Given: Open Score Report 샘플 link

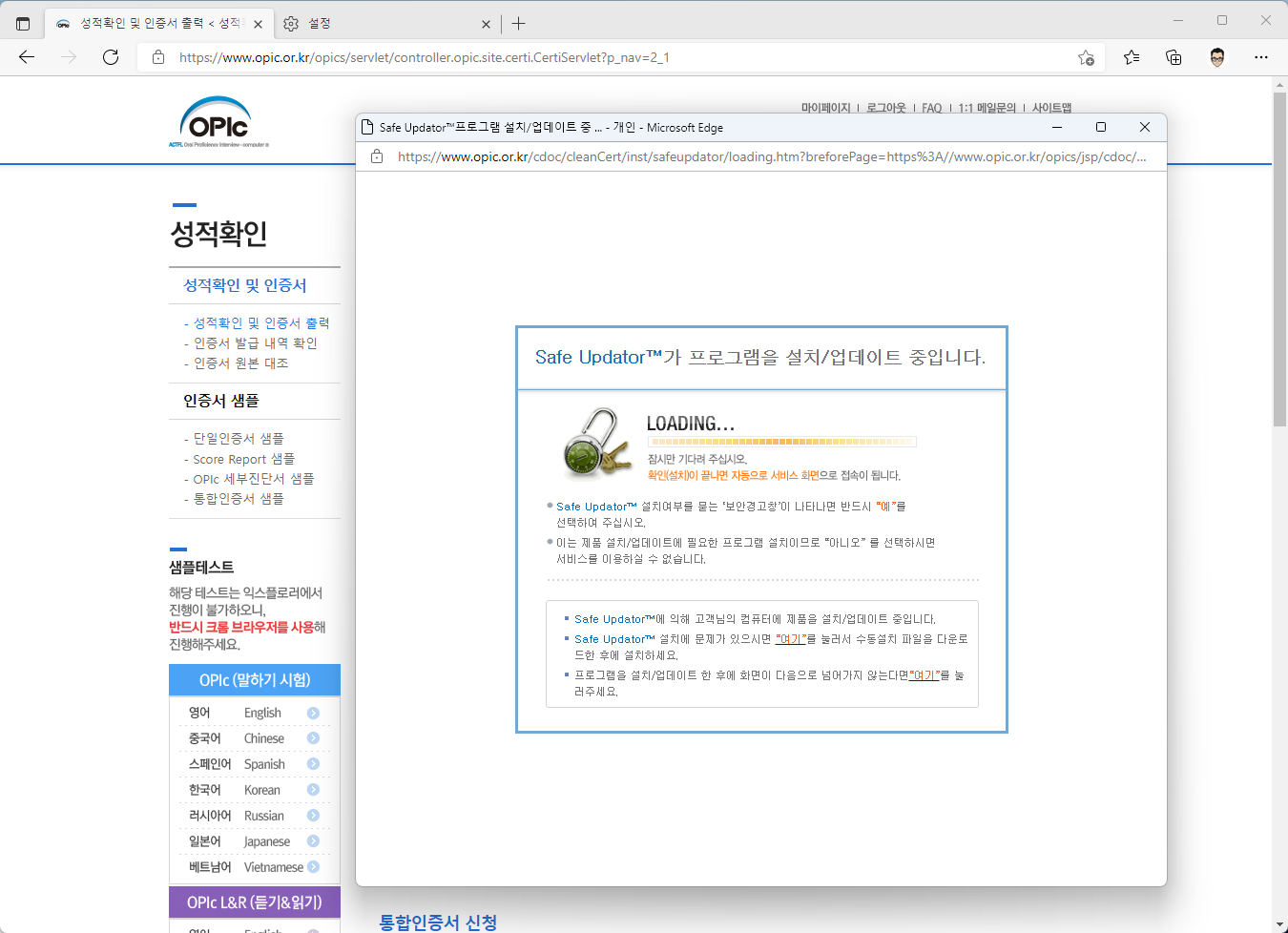Looking at the screenshot, I should 244,459.
